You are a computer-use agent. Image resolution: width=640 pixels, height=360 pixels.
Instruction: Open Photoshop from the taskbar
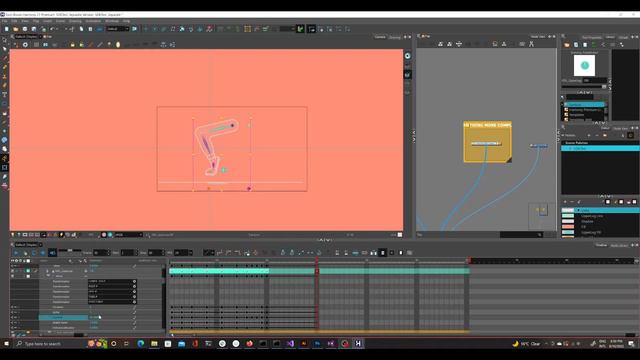[317, 344]
